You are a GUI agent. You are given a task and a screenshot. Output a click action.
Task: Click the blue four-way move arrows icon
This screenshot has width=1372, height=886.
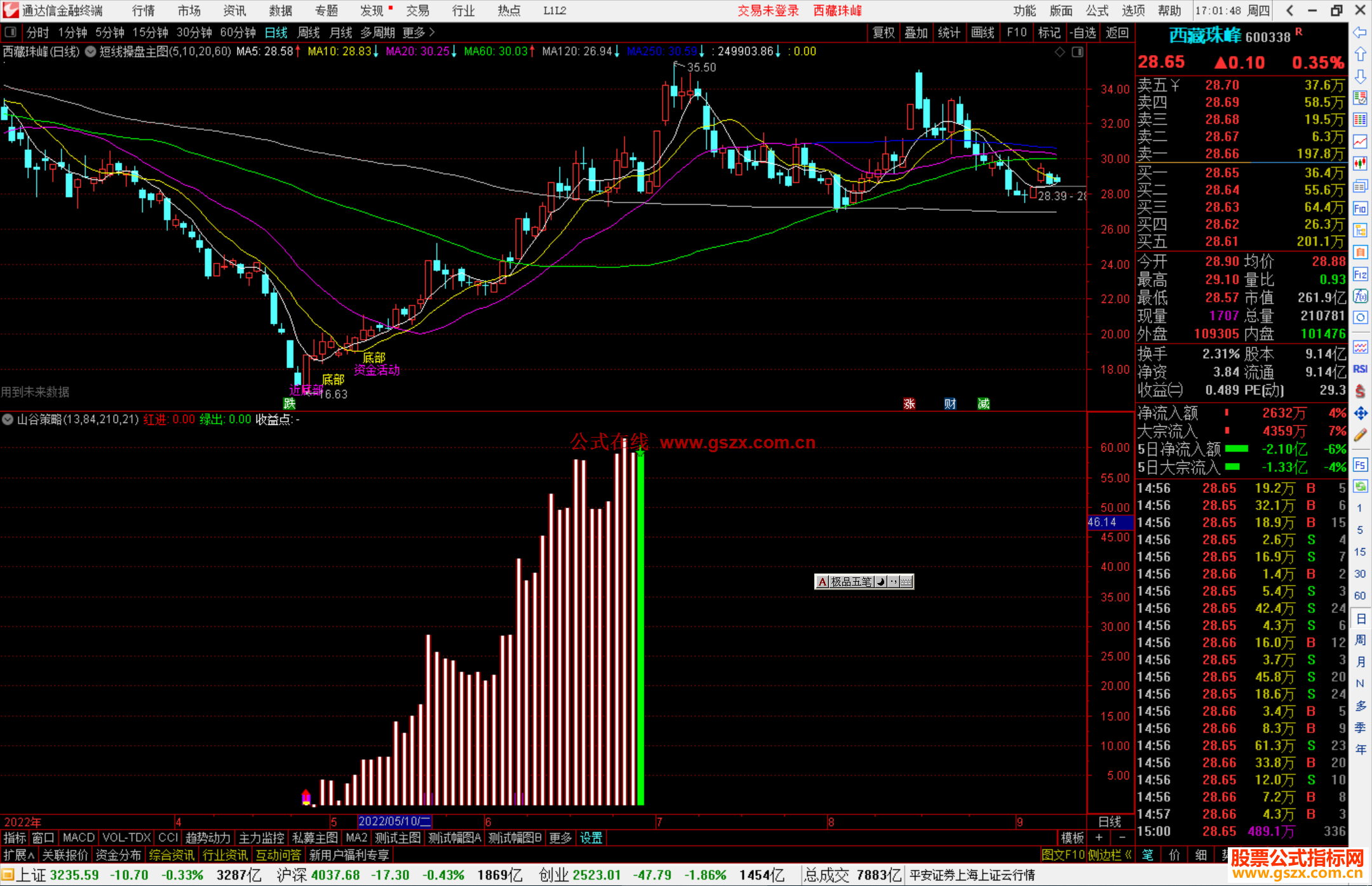tap(1360, 413)
